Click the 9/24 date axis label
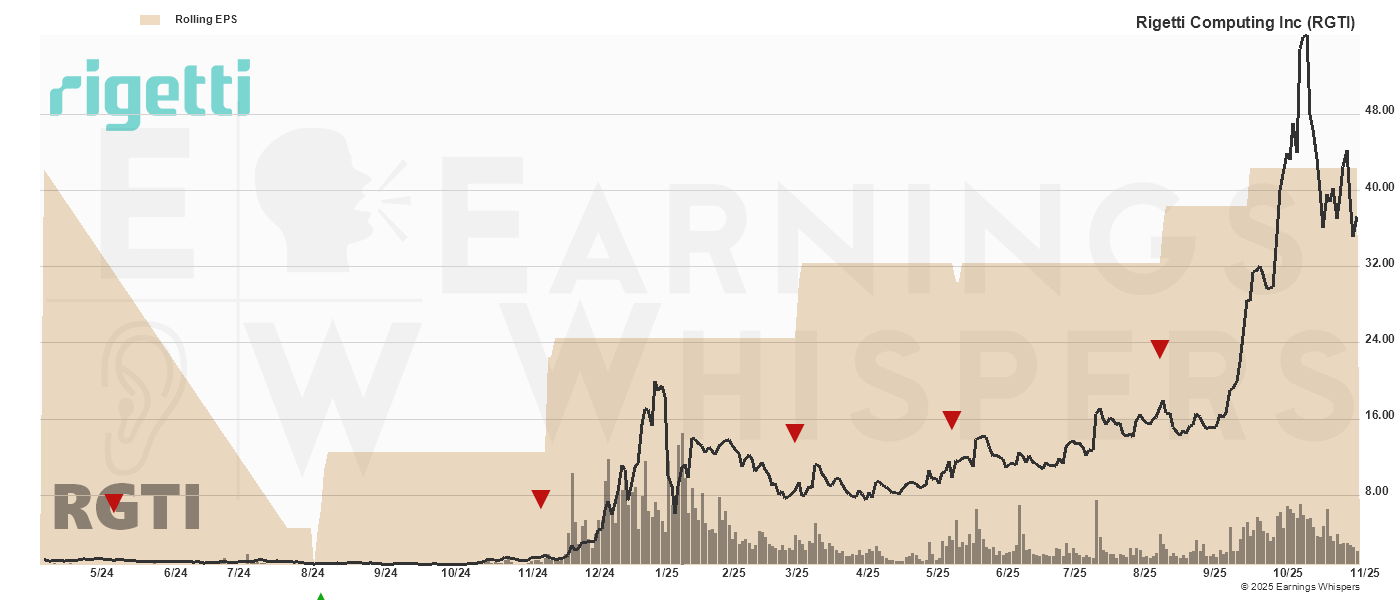The image size is (1400, 600). coord(386,573)
